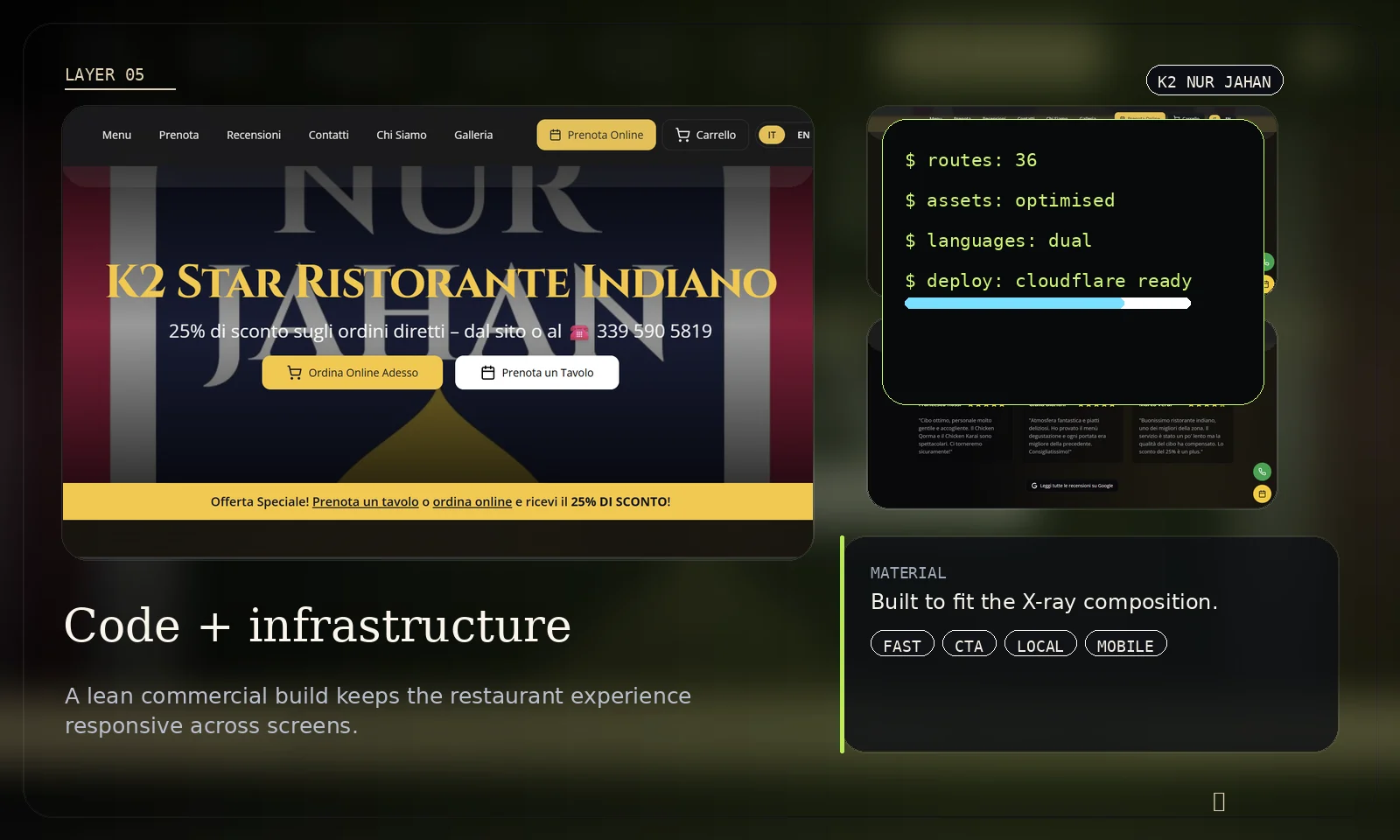Screen dimensions: 1400x840
Task: Switch site language to EN
Action: [803, 135]
